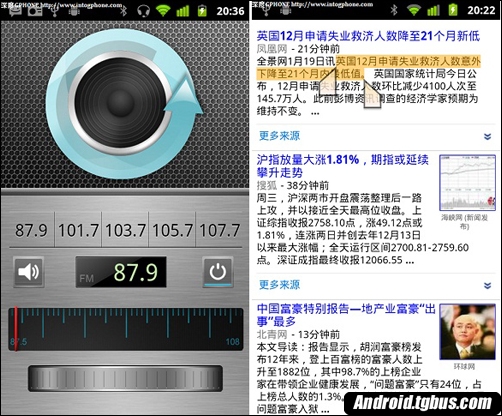Expand second 更多来源 double chevron
Screen dimensions: 502x416
point(487,285)
